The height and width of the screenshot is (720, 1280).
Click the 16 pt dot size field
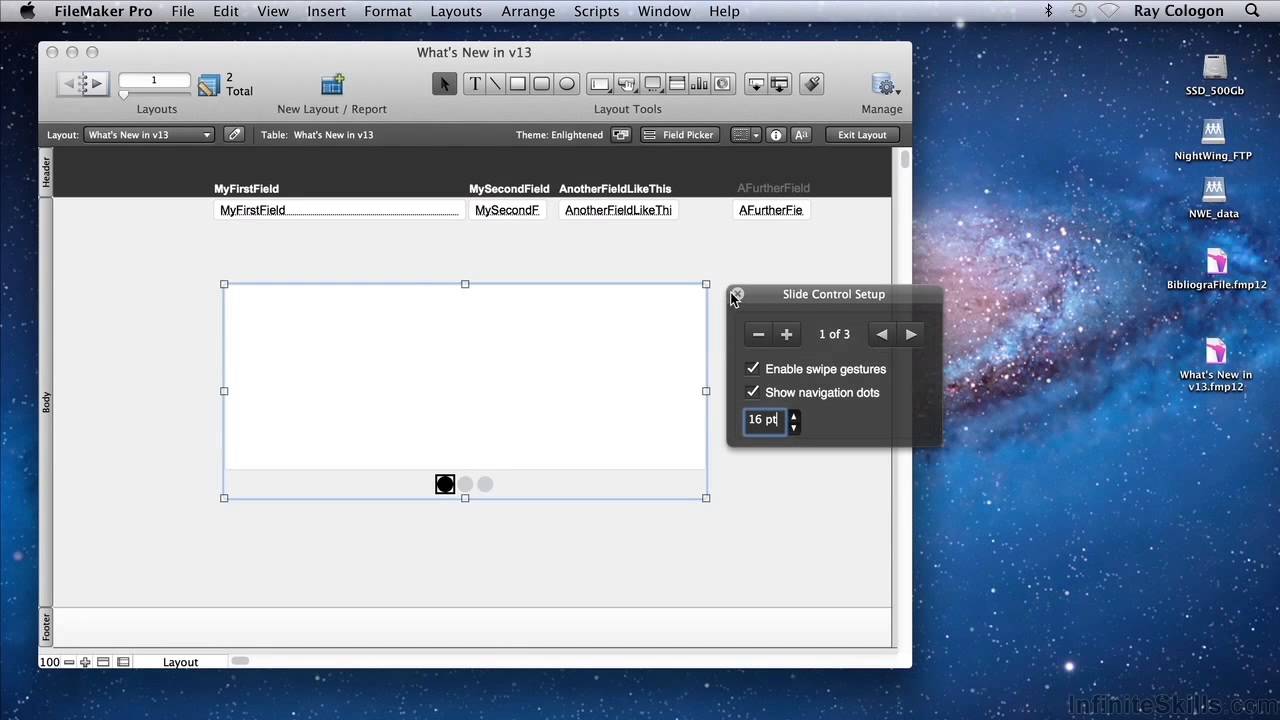coord(765,420)
